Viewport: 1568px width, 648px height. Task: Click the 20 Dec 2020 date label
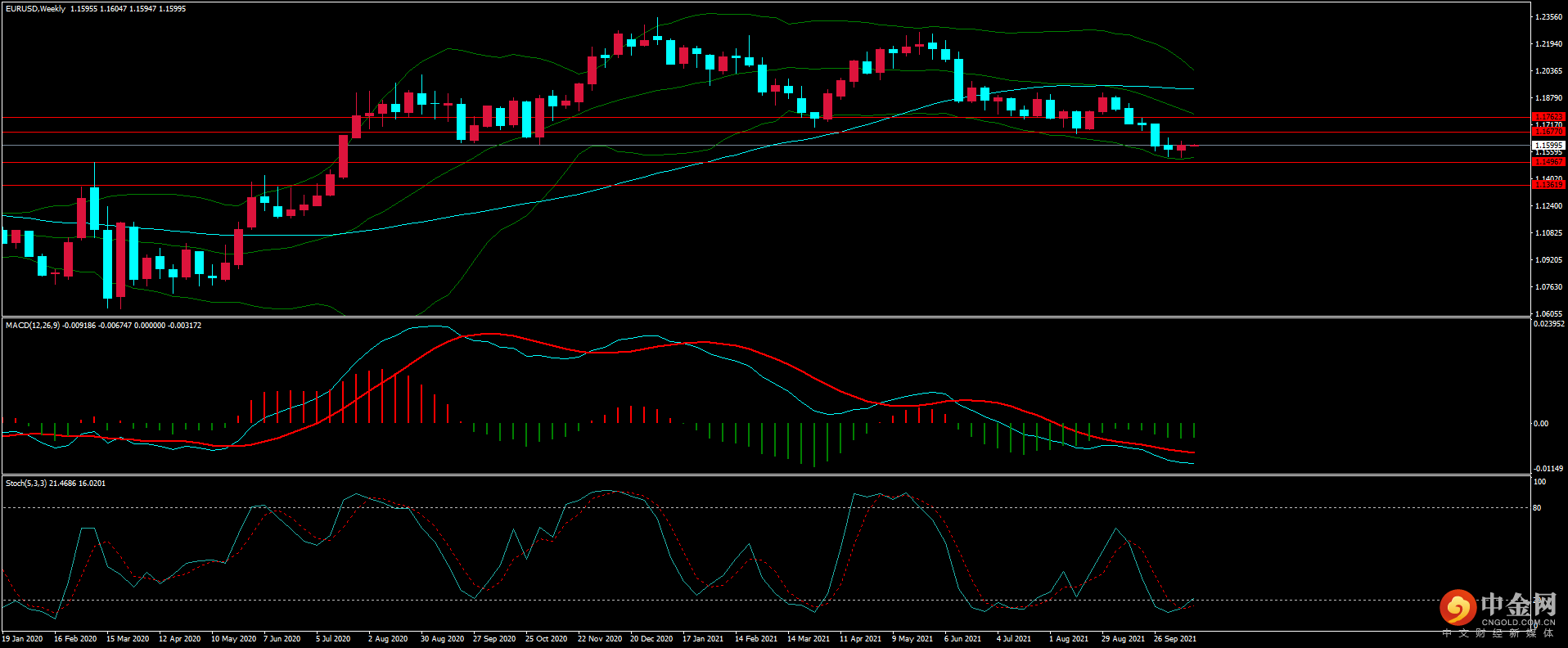click(x=651, y=639)
